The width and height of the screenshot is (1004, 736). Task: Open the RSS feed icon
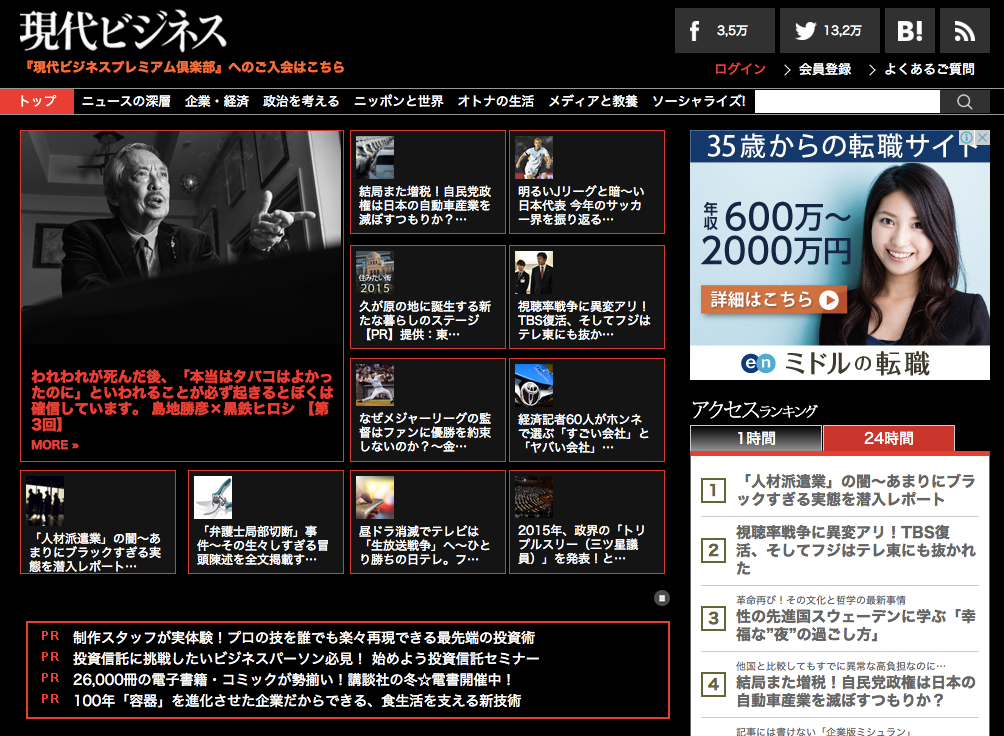click(964, 30)
